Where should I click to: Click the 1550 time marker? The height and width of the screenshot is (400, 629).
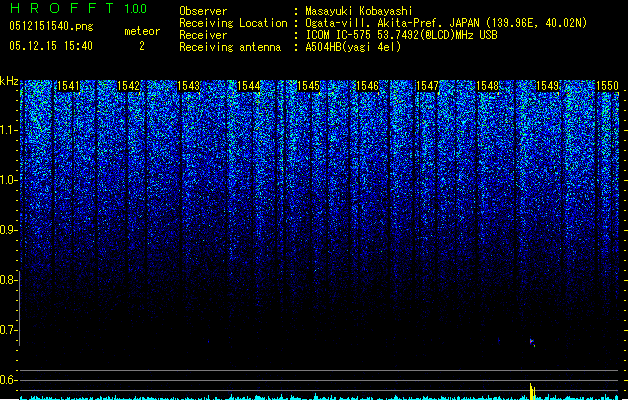(x=607, y=86)
